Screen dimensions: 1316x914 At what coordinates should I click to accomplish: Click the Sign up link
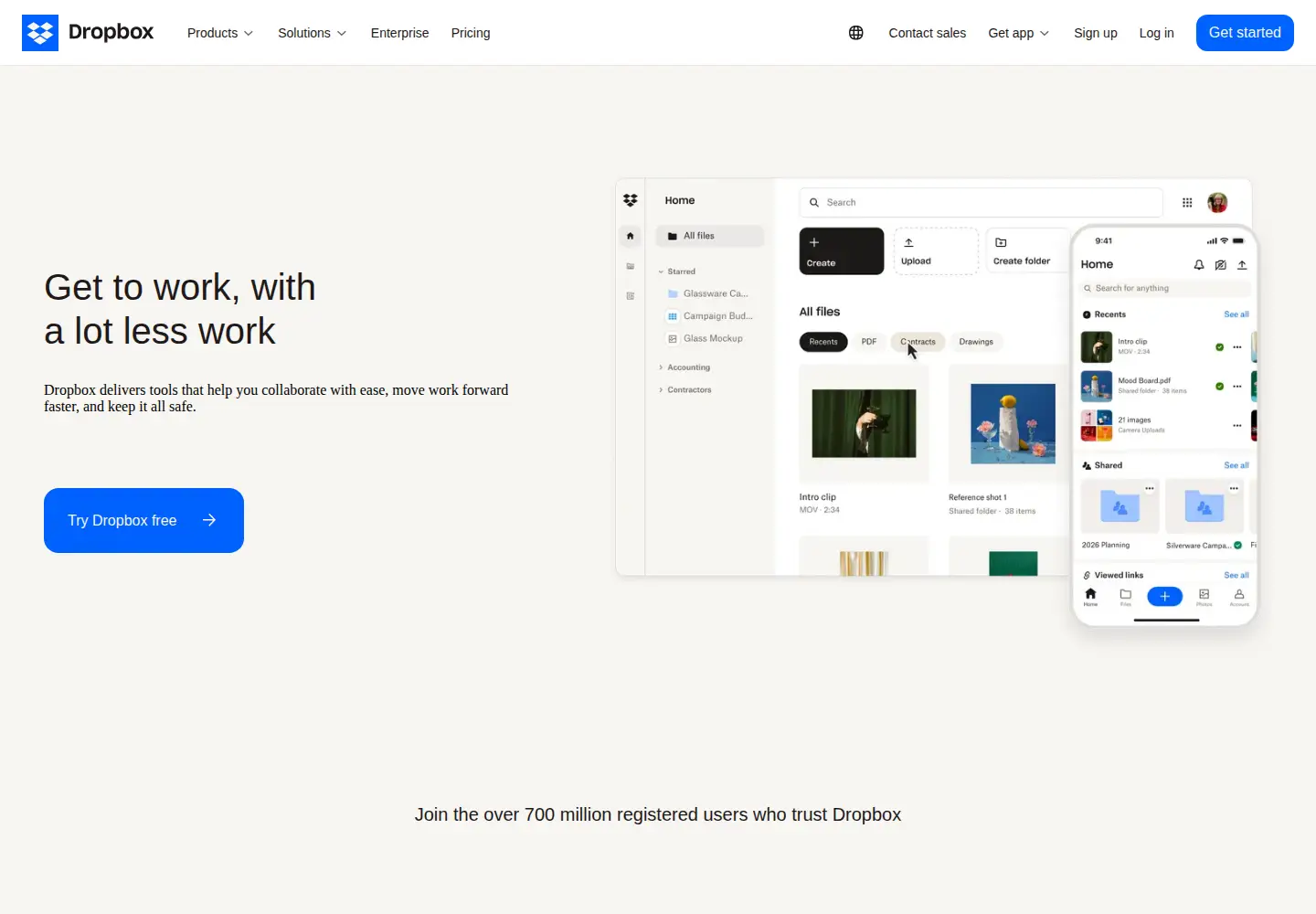point(1096,33)
